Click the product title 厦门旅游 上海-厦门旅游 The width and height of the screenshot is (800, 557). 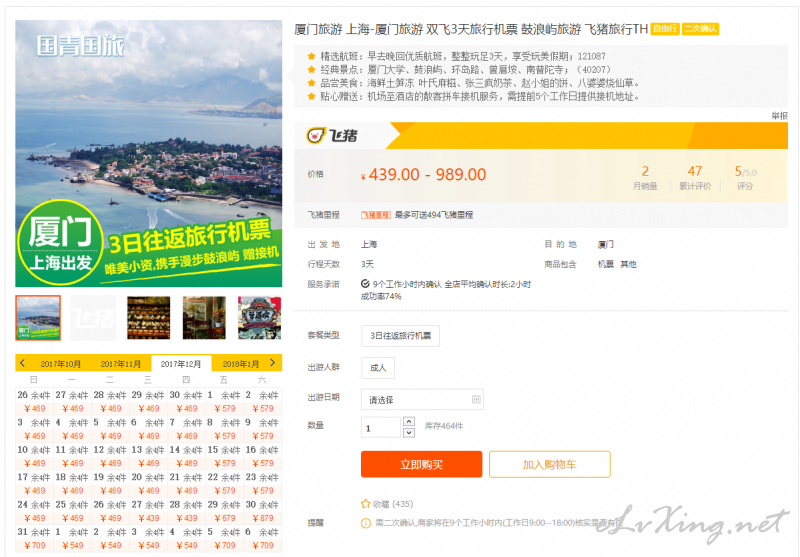pos(471,29)
